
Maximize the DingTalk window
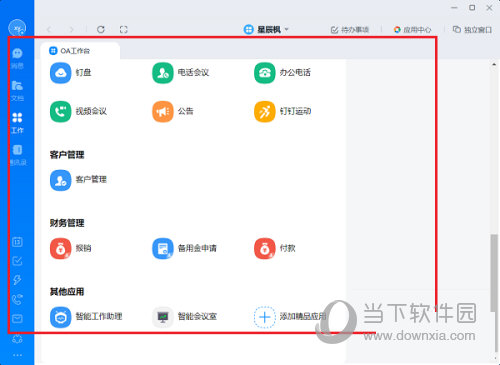point(472,8)
